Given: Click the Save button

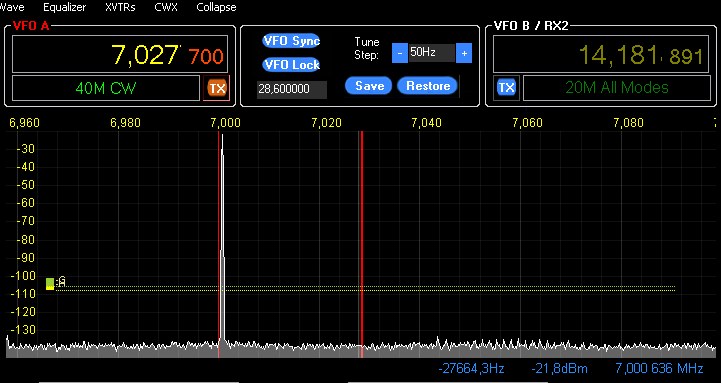Looking at the screenshot, I should pos(369,86).
